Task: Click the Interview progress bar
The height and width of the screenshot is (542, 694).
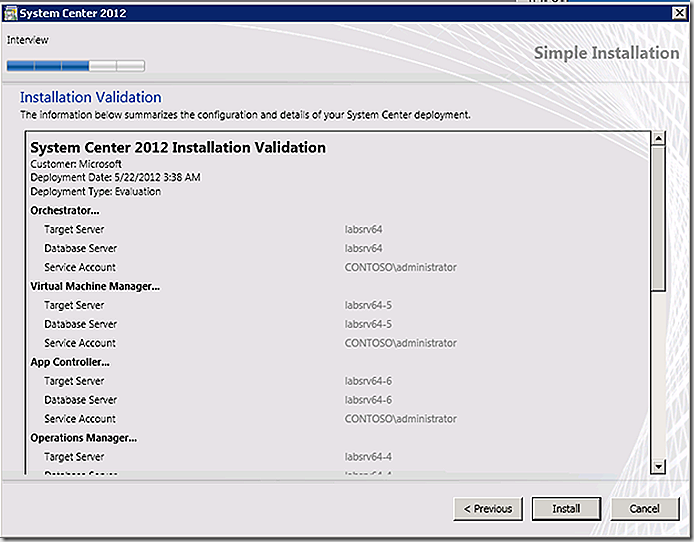Action: click(76, 66)
